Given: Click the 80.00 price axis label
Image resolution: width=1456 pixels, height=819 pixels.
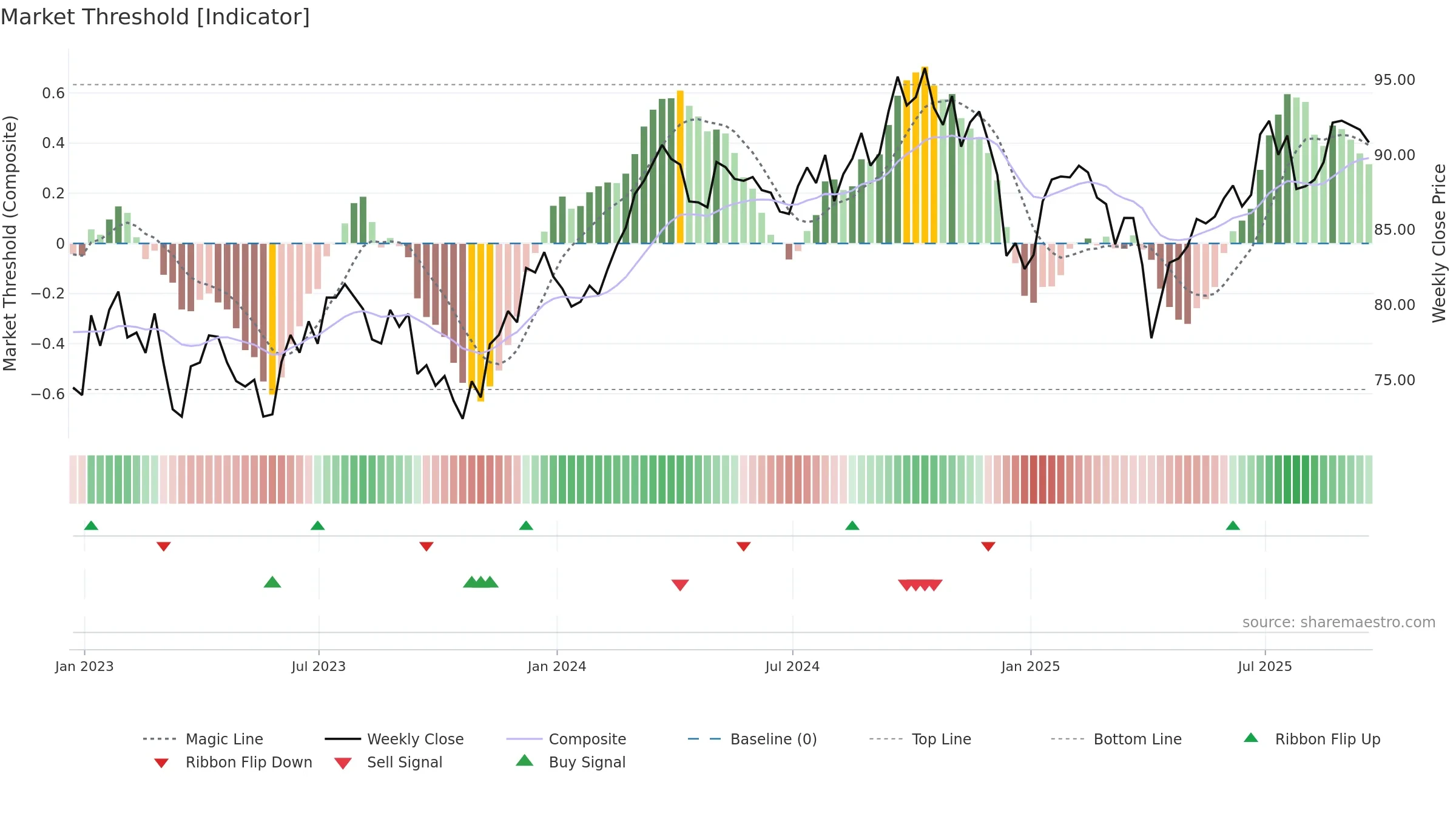Looking at the screenshot, I should (x=1395, y=305).
